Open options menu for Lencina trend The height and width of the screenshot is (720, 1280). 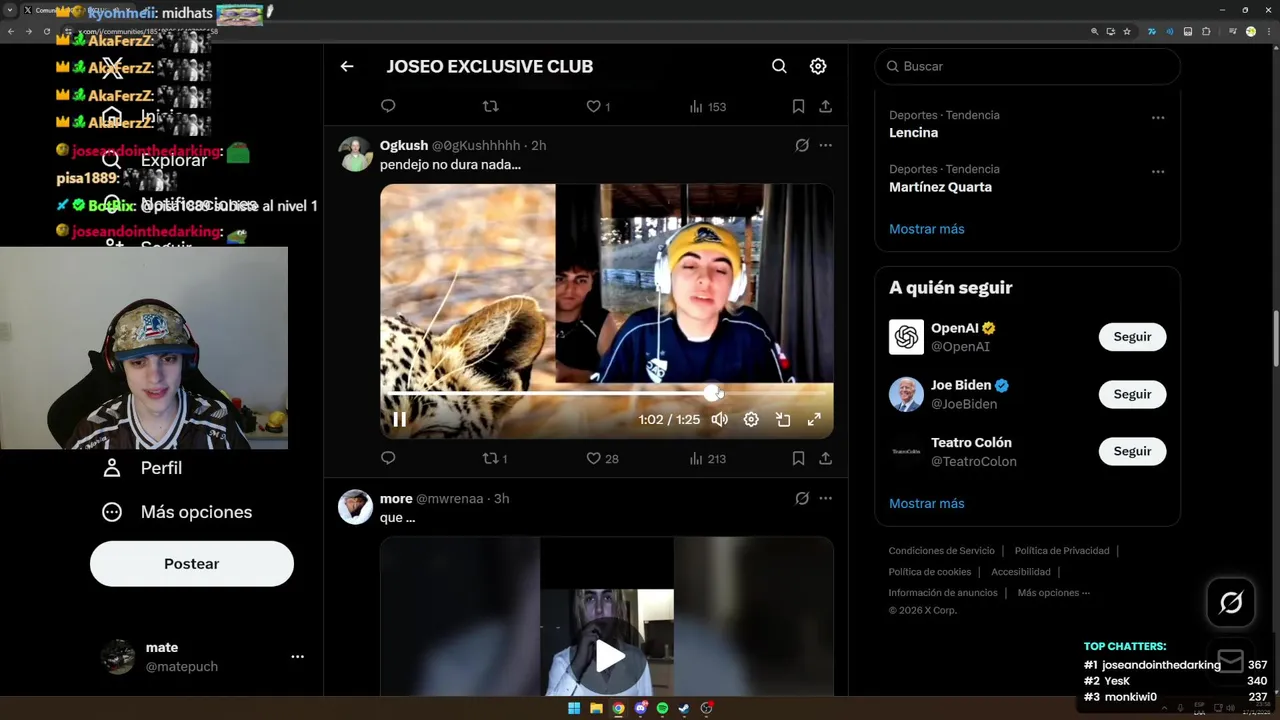click(x=1157, y=117)
